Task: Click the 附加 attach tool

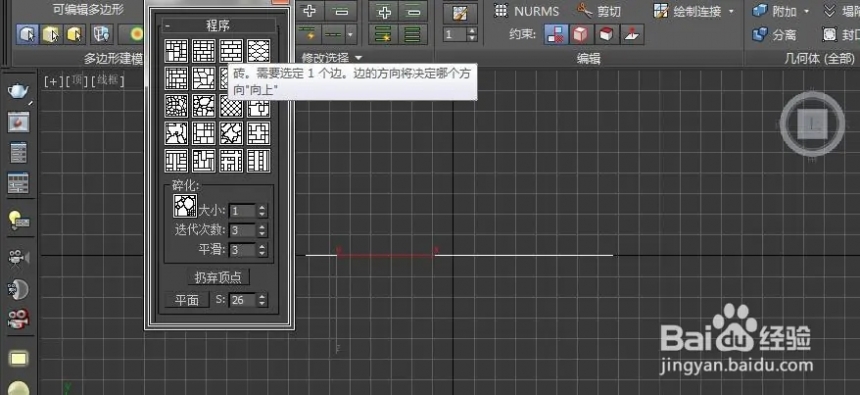Action: click(x=774, y=11)
